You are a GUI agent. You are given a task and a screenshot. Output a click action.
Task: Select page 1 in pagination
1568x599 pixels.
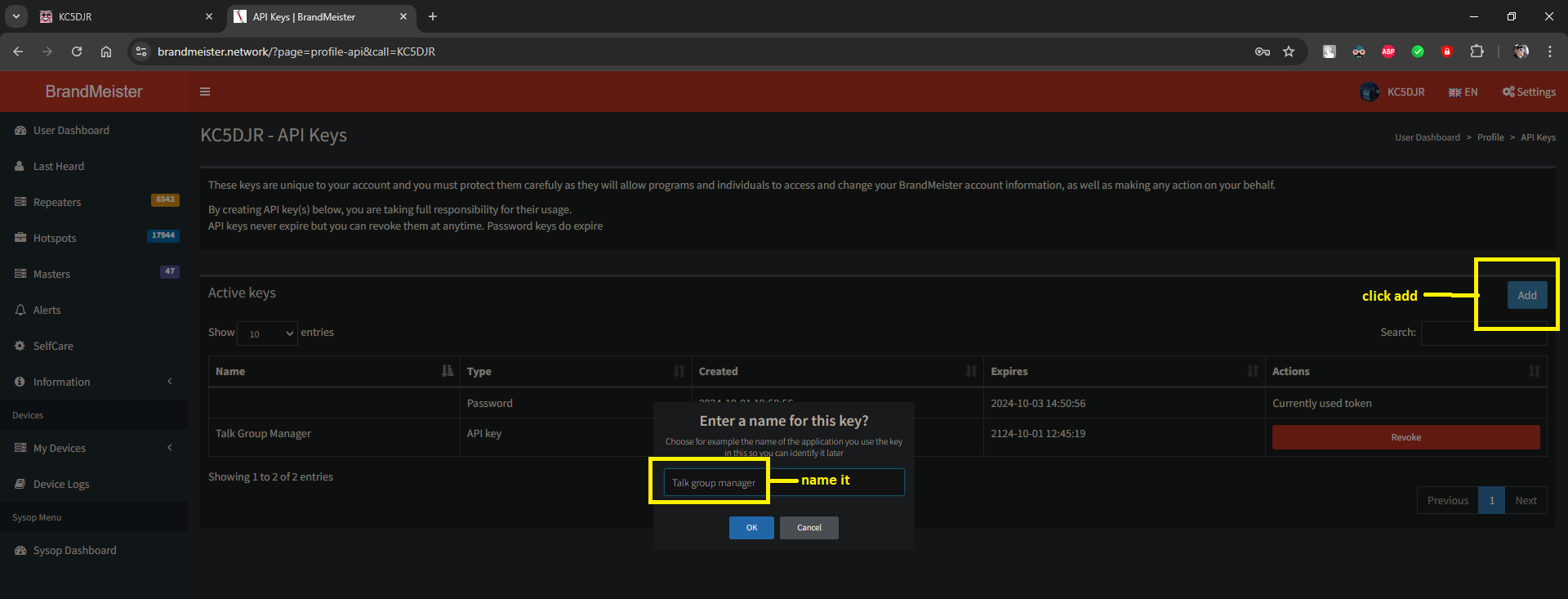click(x=1492, y=501)
